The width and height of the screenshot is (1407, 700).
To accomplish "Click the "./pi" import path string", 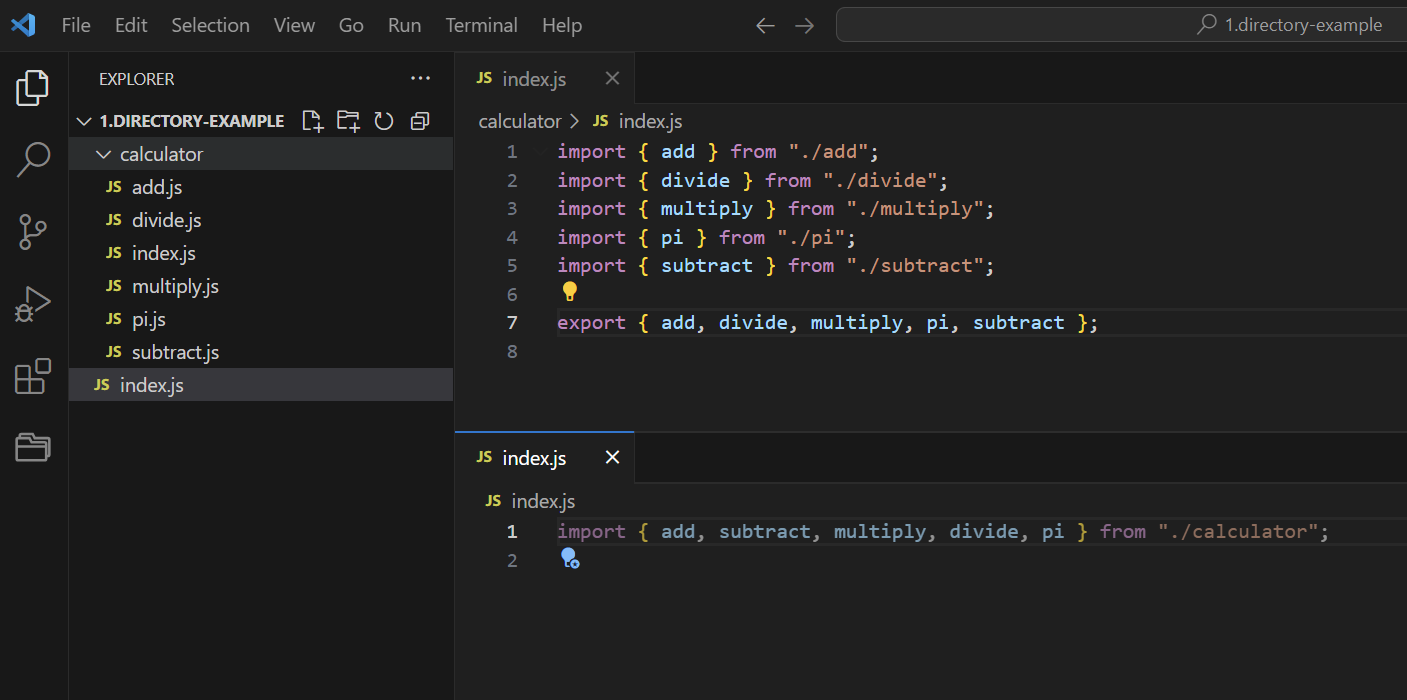I will coord(812,237).
